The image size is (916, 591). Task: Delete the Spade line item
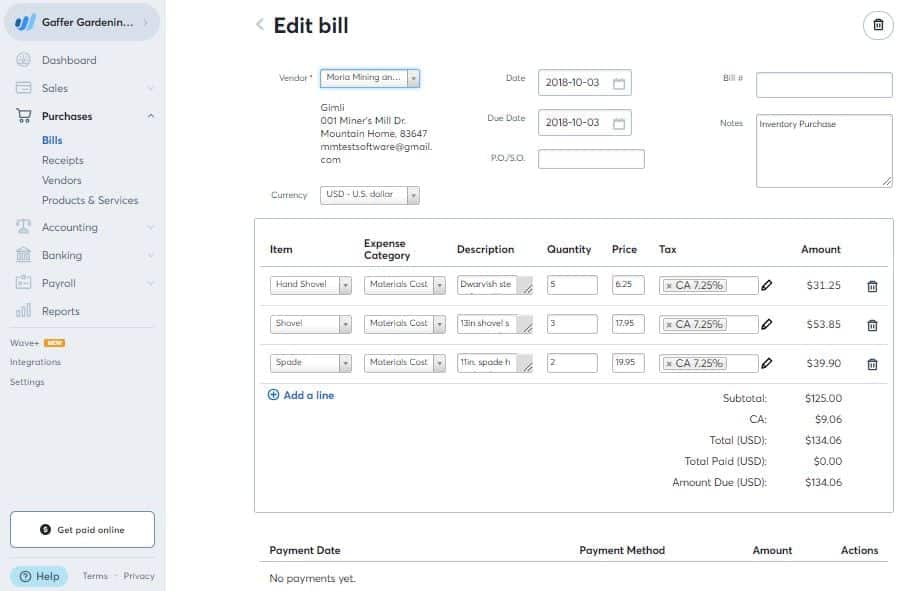[872, 364]
